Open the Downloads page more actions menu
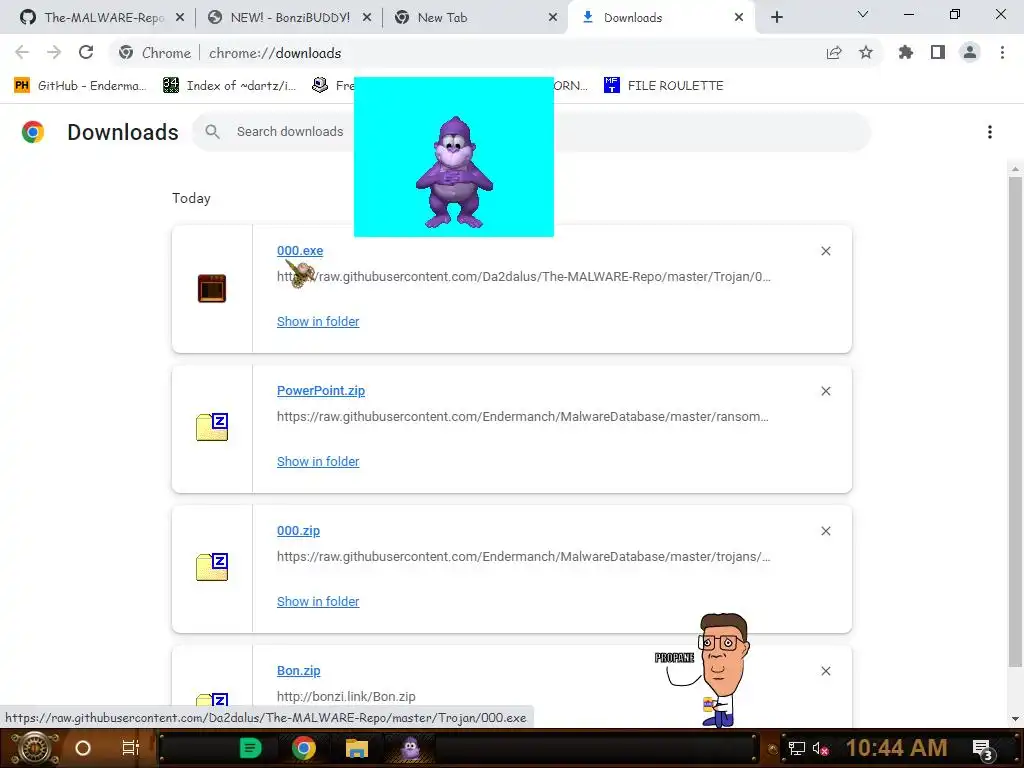 989,132
